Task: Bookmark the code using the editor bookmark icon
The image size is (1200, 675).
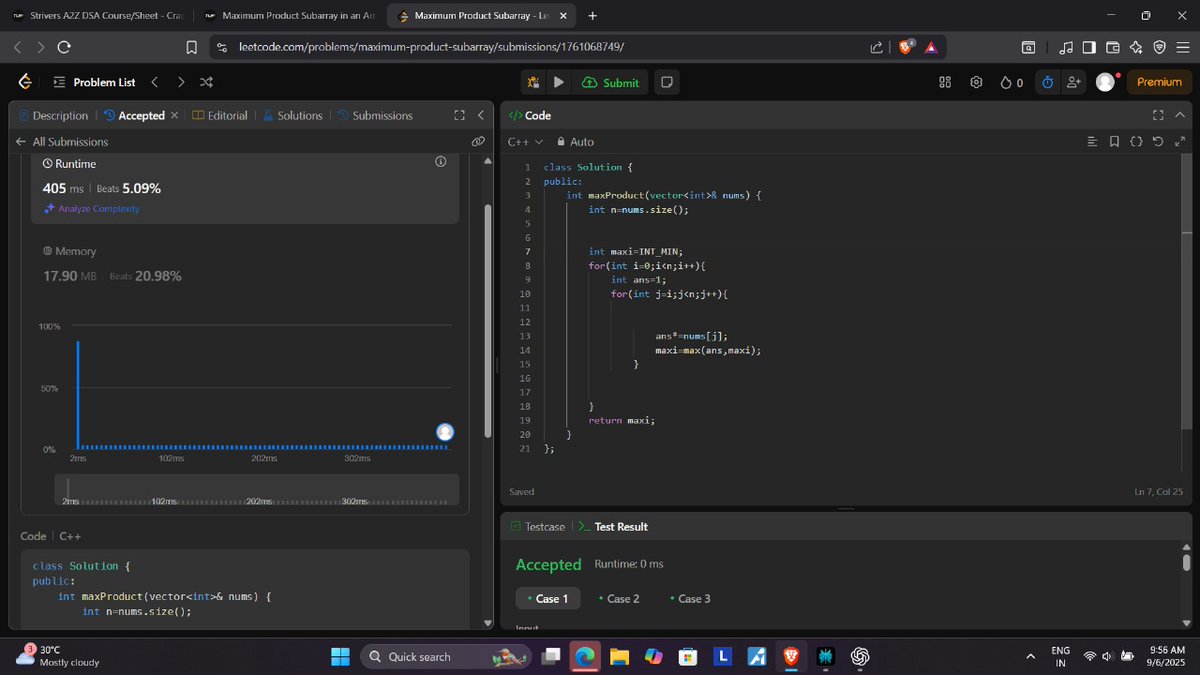Action: [1114, 143]
